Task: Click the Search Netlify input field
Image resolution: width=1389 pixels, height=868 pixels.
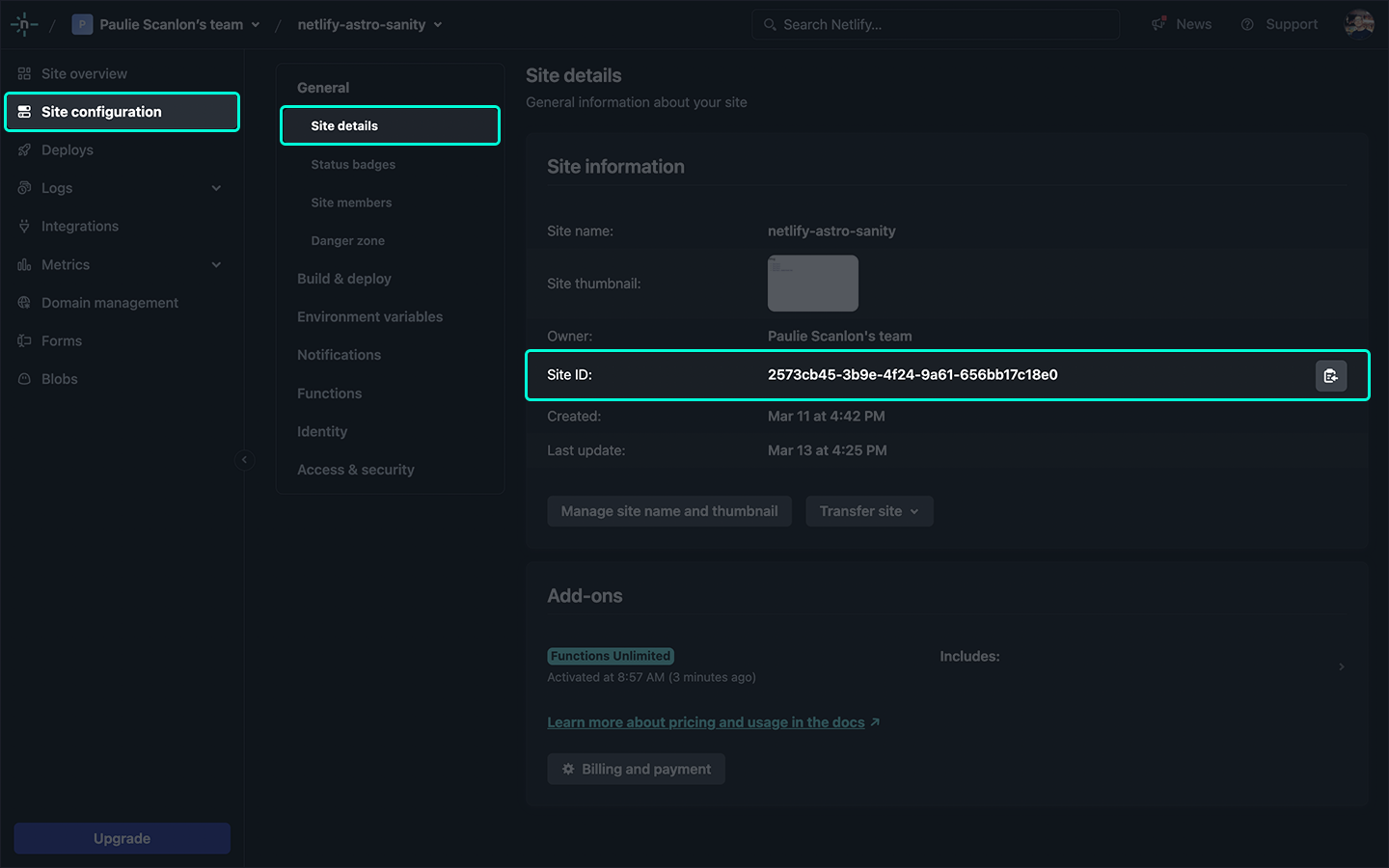Action: (x=936, y=24)
